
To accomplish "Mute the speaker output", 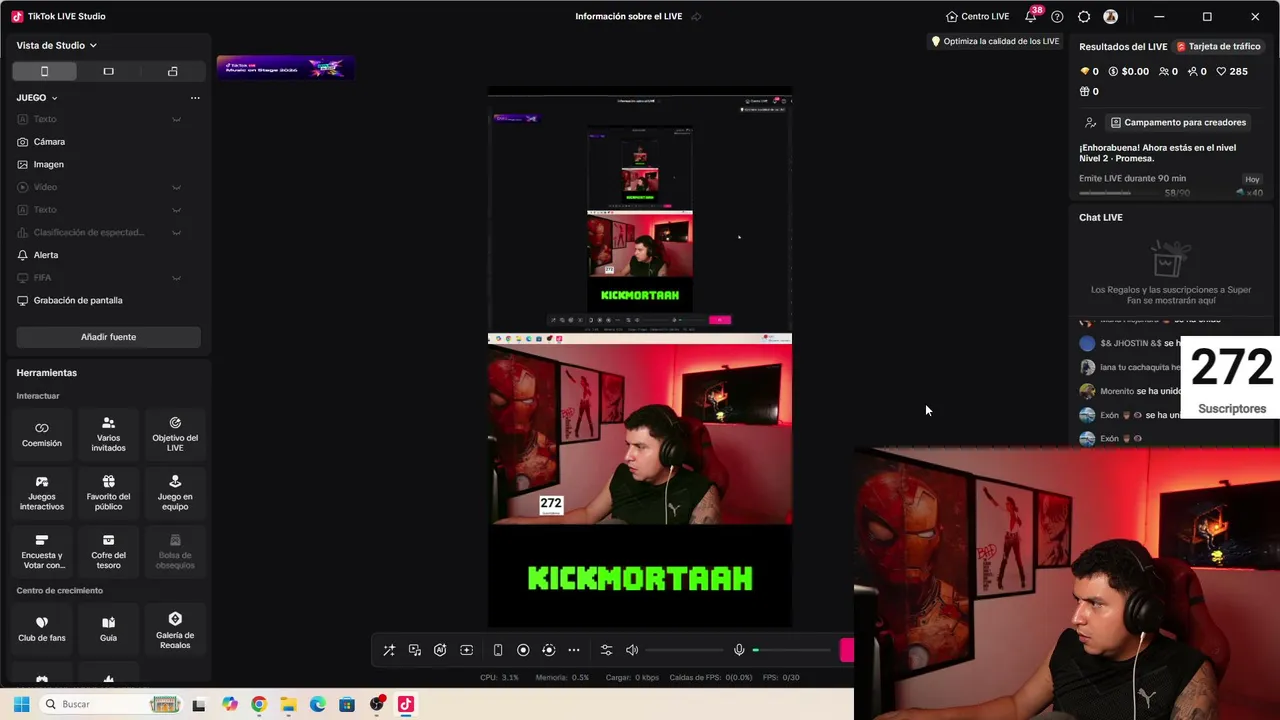I will click(632, 650).
